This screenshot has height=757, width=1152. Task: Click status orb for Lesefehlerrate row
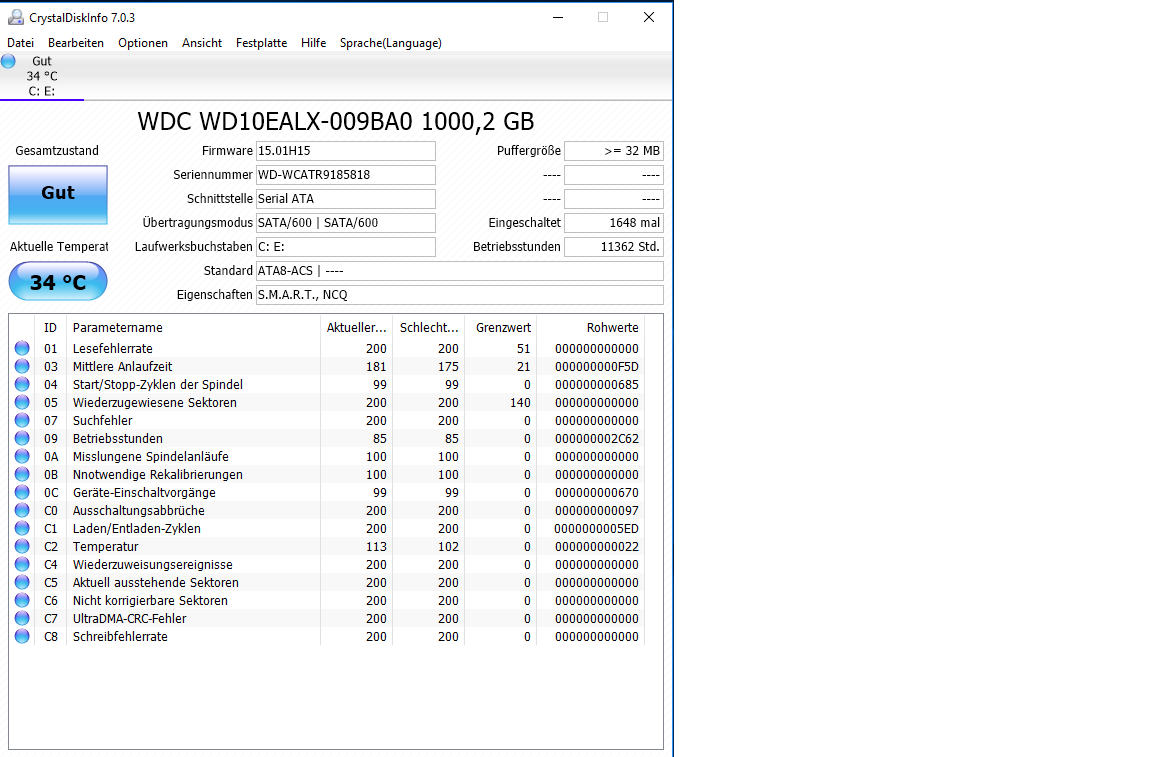pyautogui.click(x=22, y=348)
